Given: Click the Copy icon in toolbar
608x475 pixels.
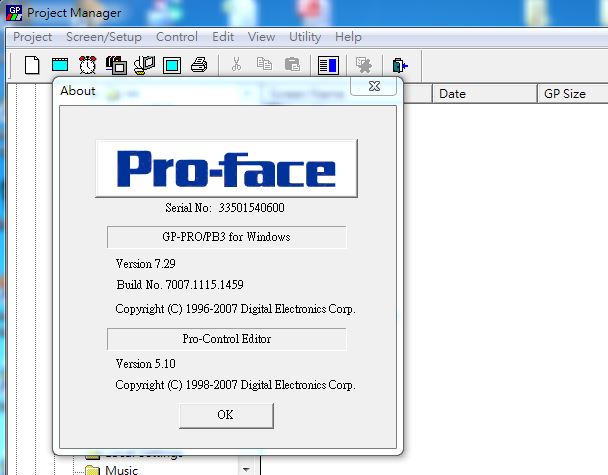Looking at the screenshot, I should pos(264,65).
